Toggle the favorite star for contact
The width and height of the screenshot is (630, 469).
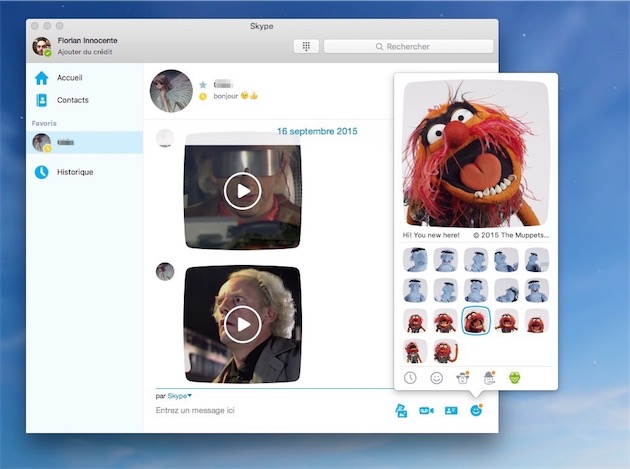point(203,84)
